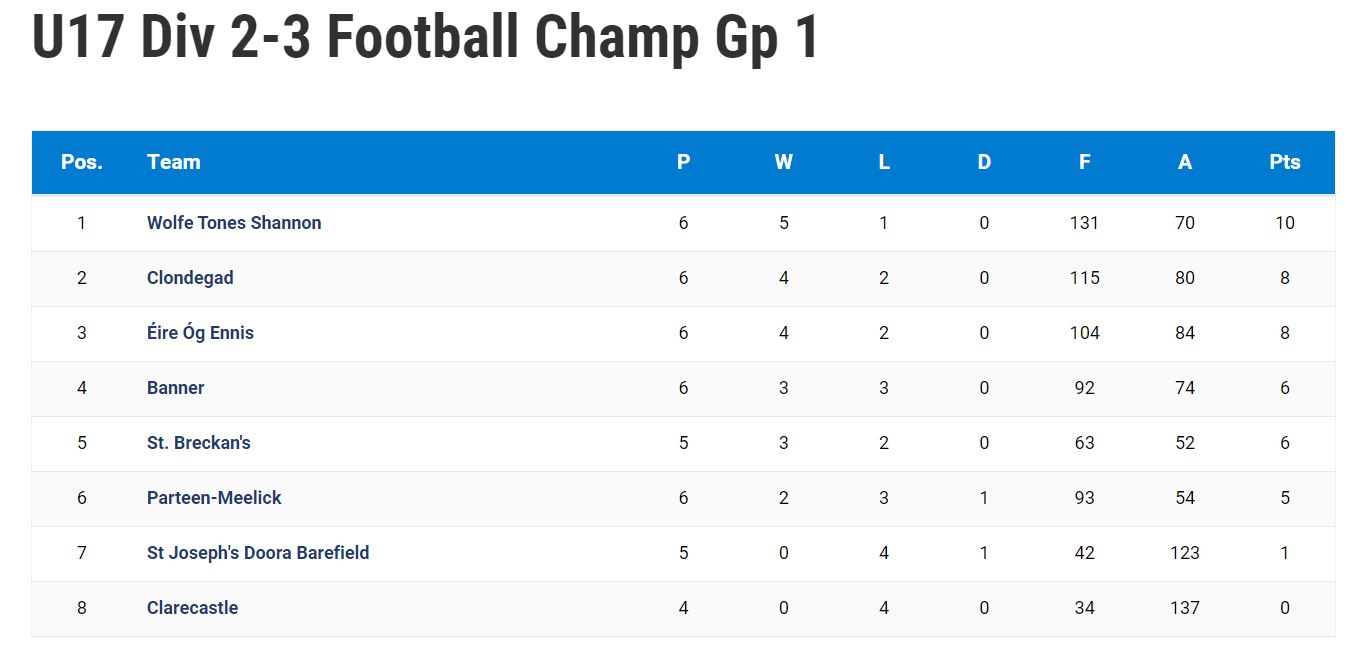Select the F column header

pos(1084,162)
